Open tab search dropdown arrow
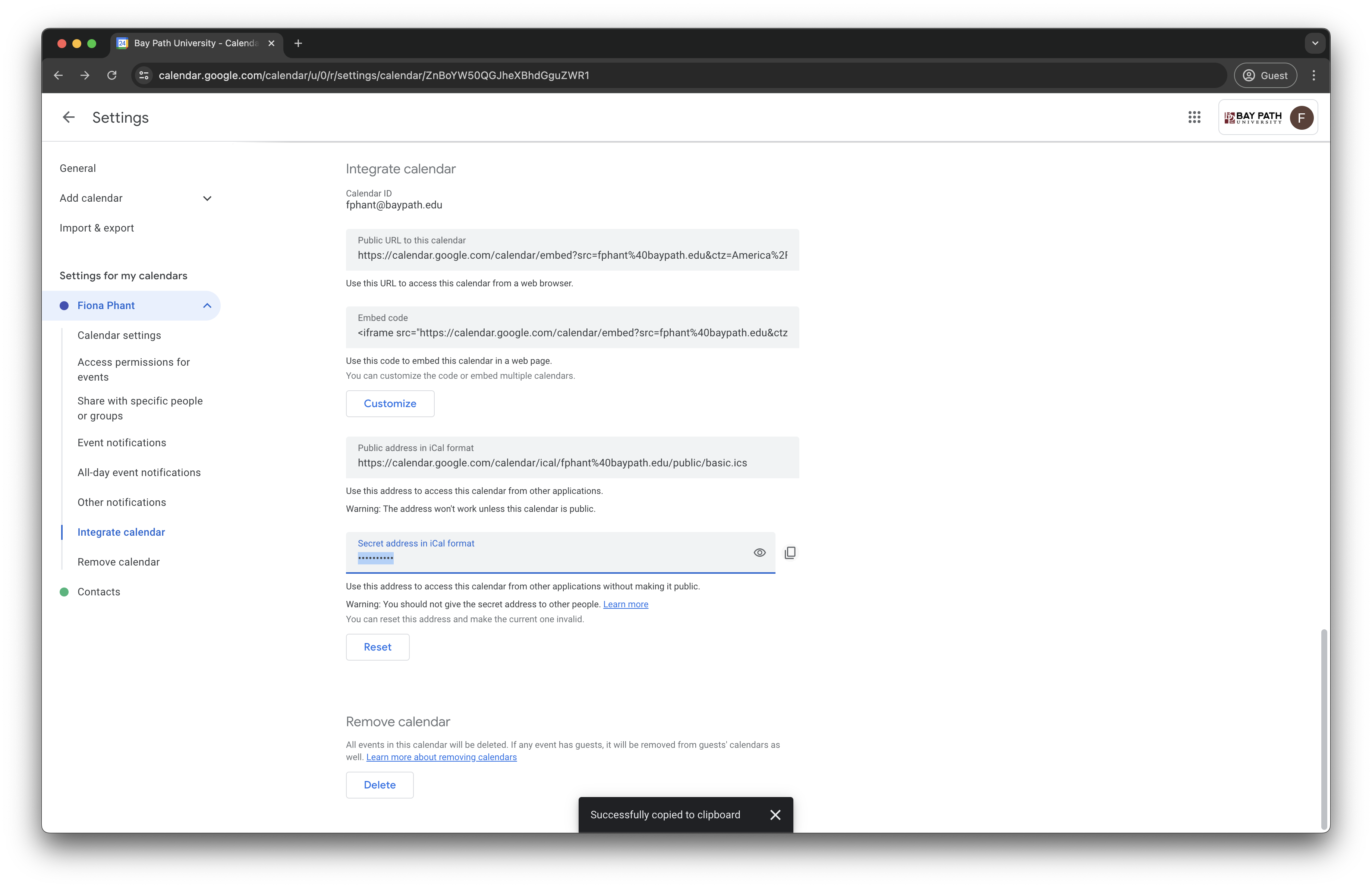The width and height of the screenshot is (1372, 888). pyautogui.click(x=1314, y=43)
